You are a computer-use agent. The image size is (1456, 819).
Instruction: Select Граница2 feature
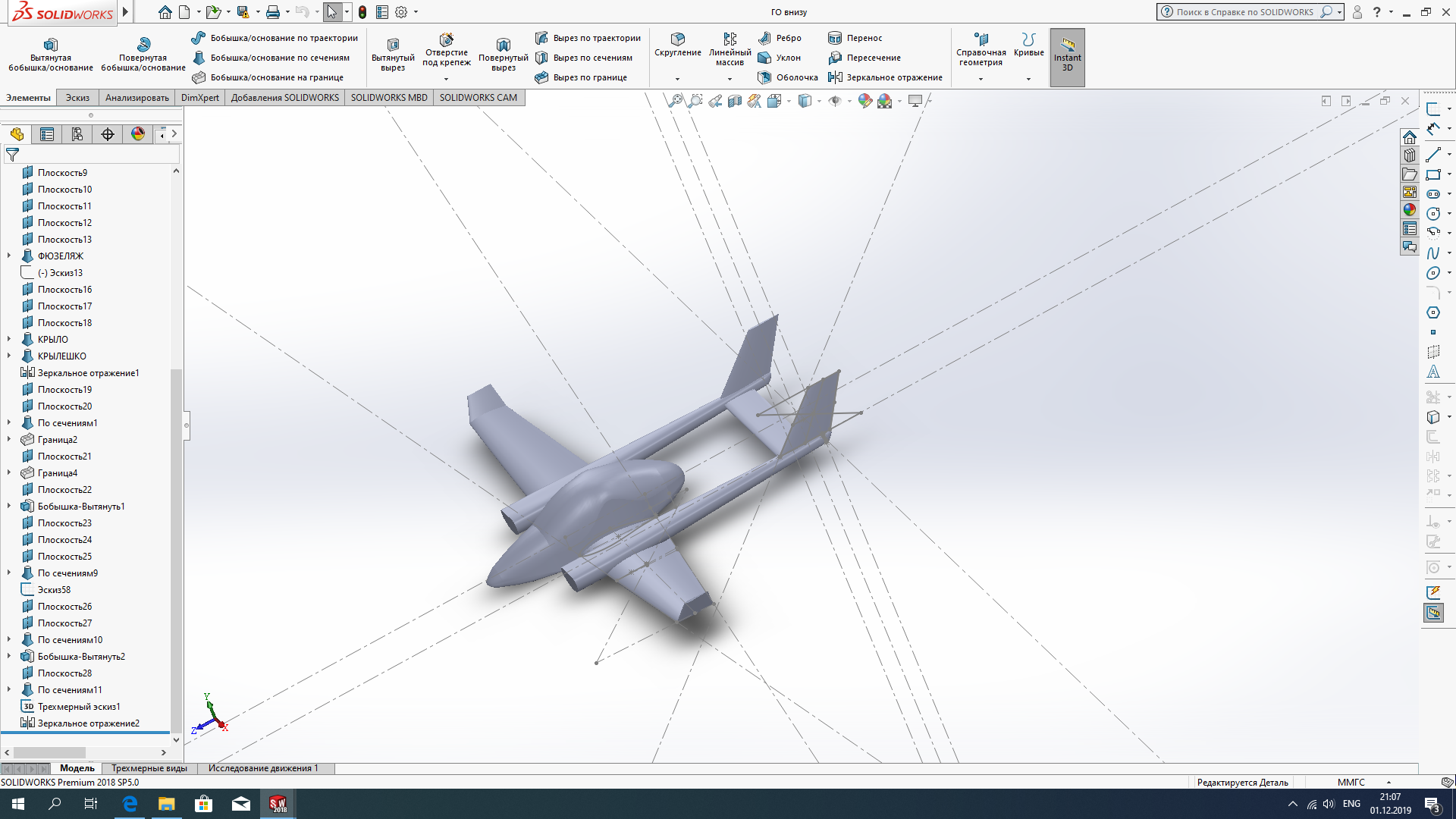click(49, 440)
